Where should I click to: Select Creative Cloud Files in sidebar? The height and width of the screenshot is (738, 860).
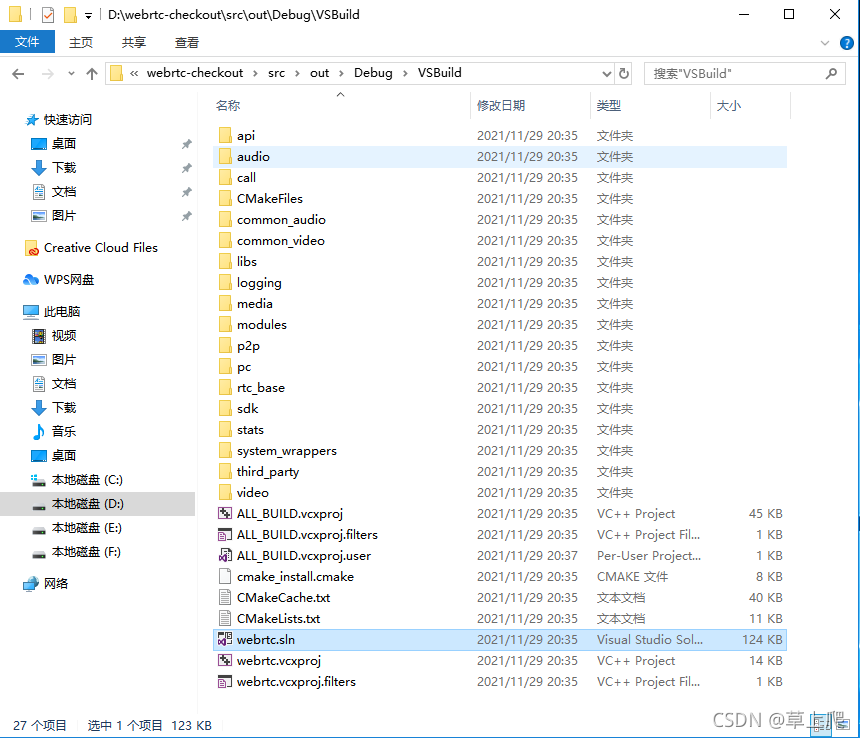click(x=101, y=248)
